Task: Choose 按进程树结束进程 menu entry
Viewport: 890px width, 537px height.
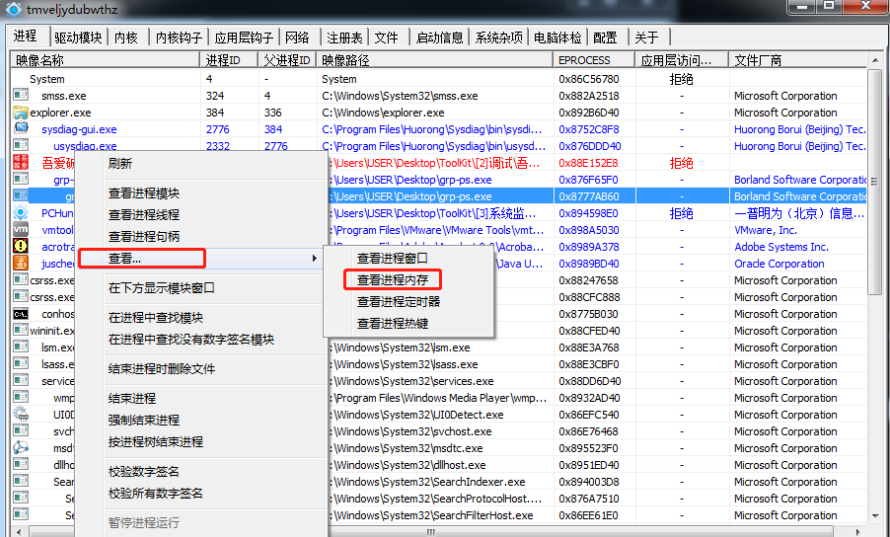Action: [201, 442]
